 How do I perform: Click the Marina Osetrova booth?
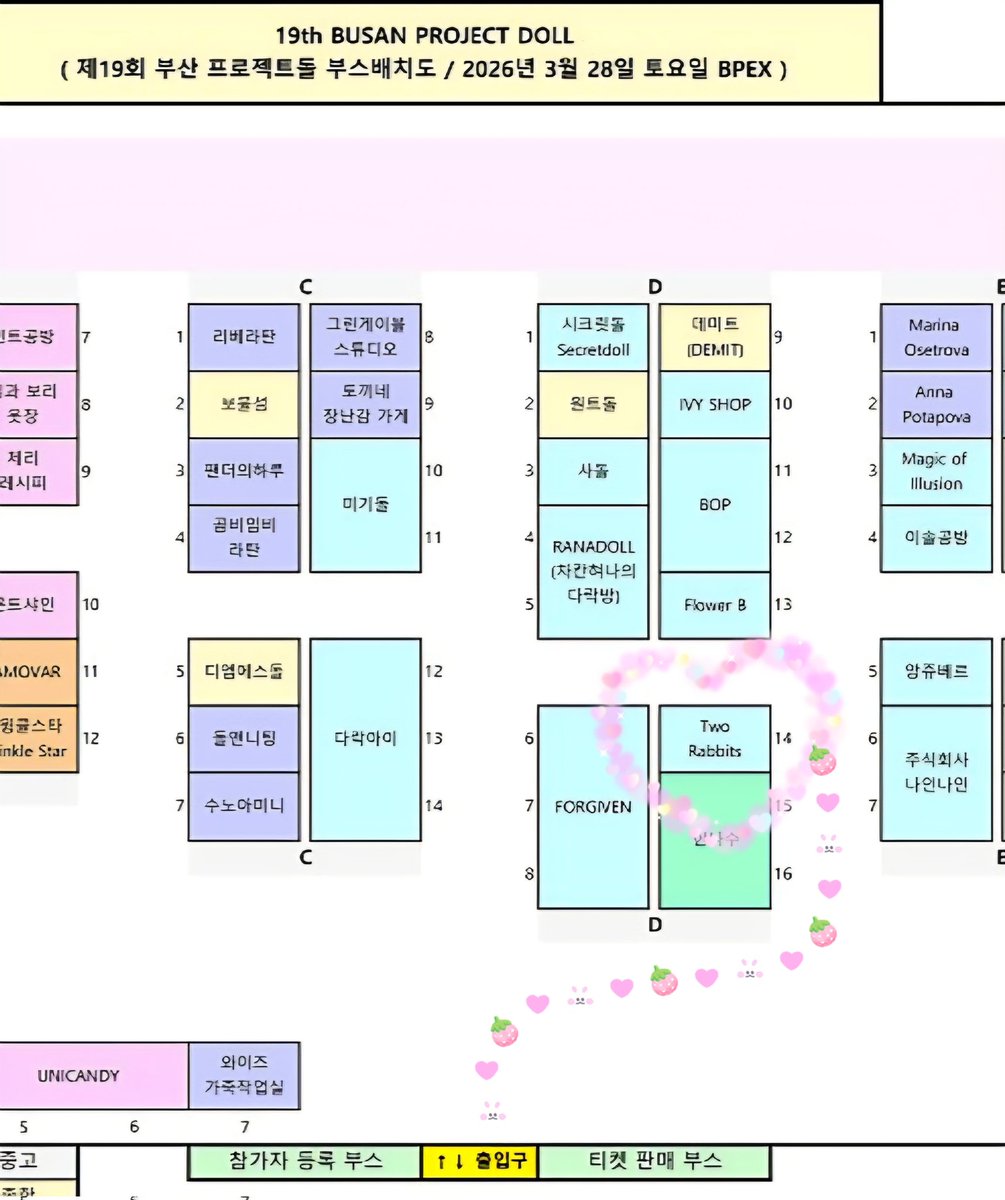[x=936, y=337]
